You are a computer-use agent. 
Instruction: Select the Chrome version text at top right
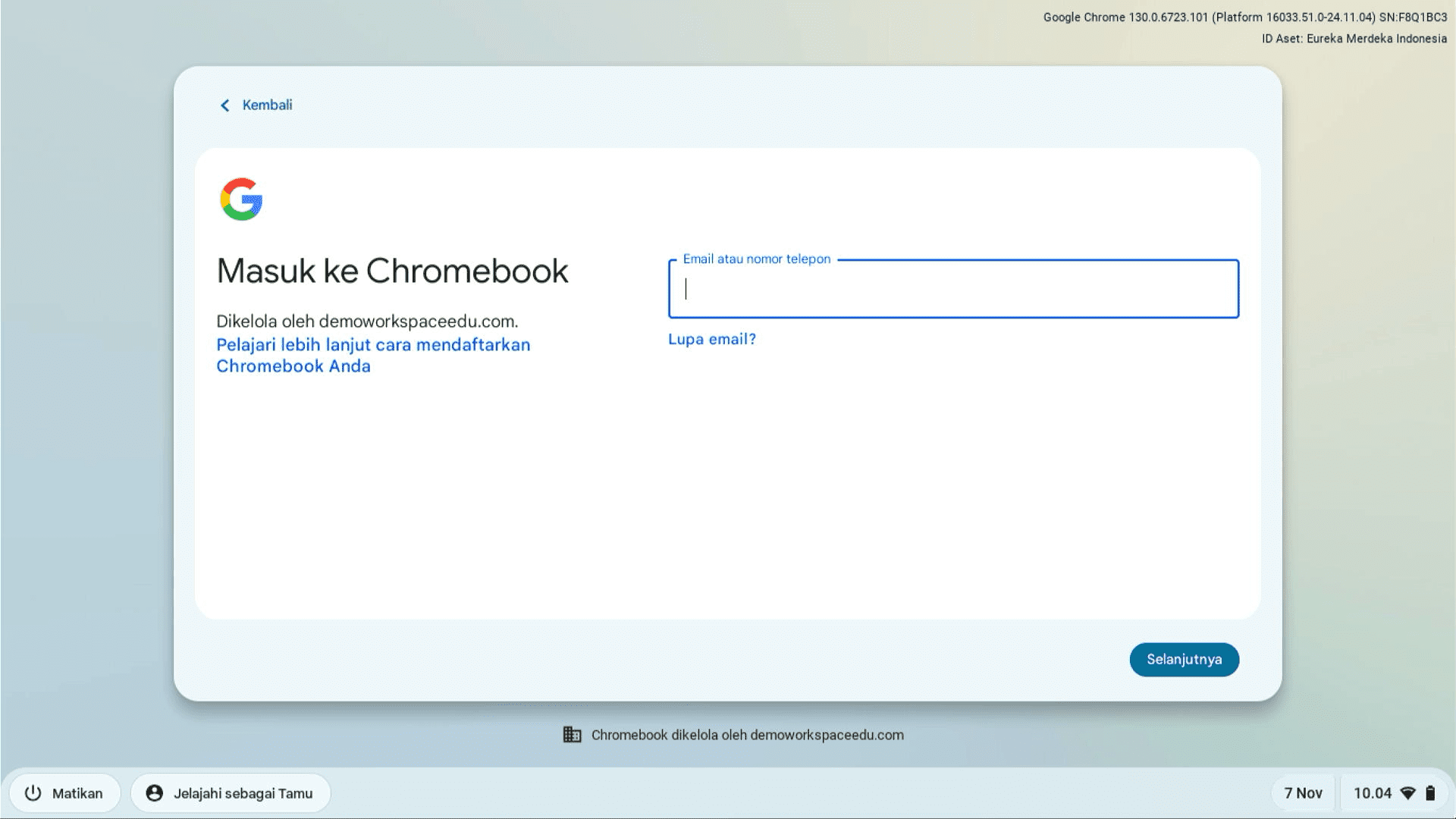click(1244, 17)
